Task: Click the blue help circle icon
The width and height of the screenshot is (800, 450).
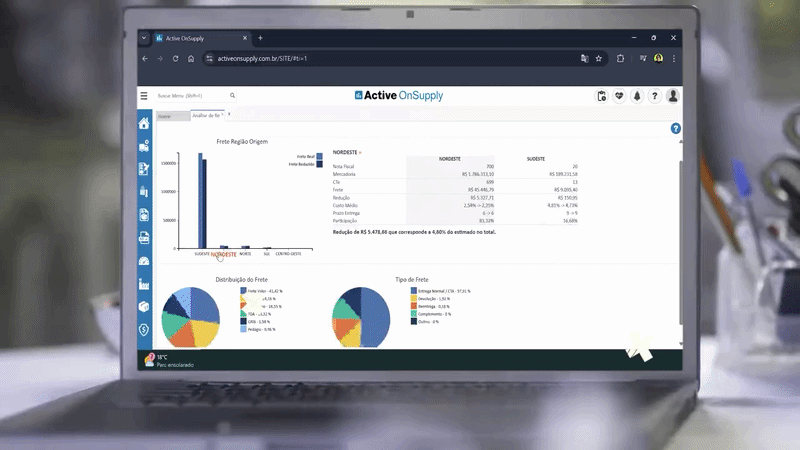Action: (x=676, y=129)
